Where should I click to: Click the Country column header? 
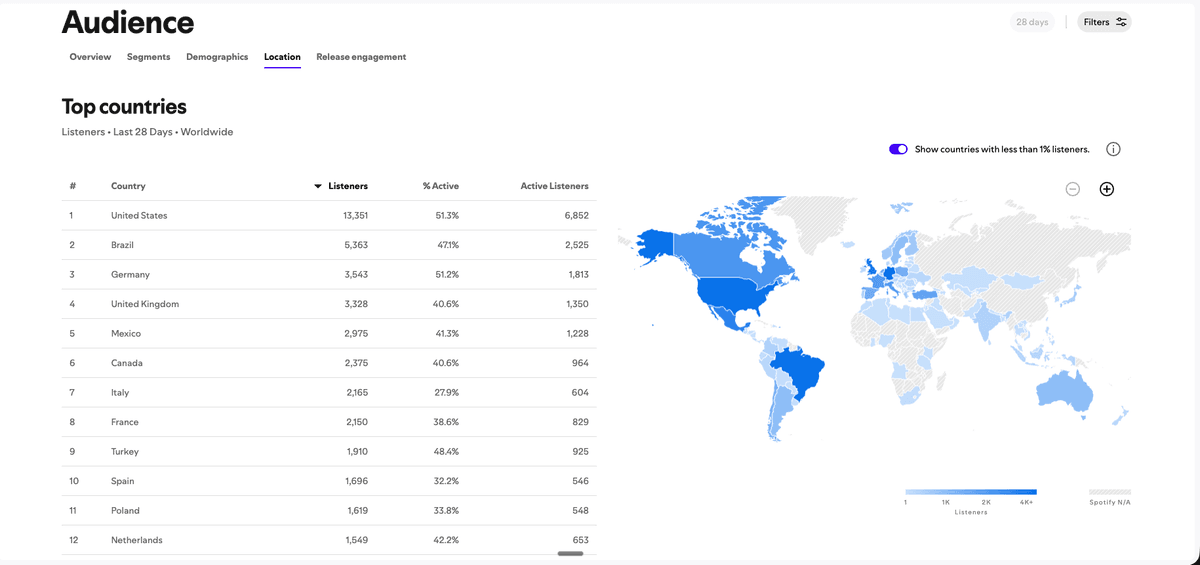pyautogui.click(x=128, y=186)
